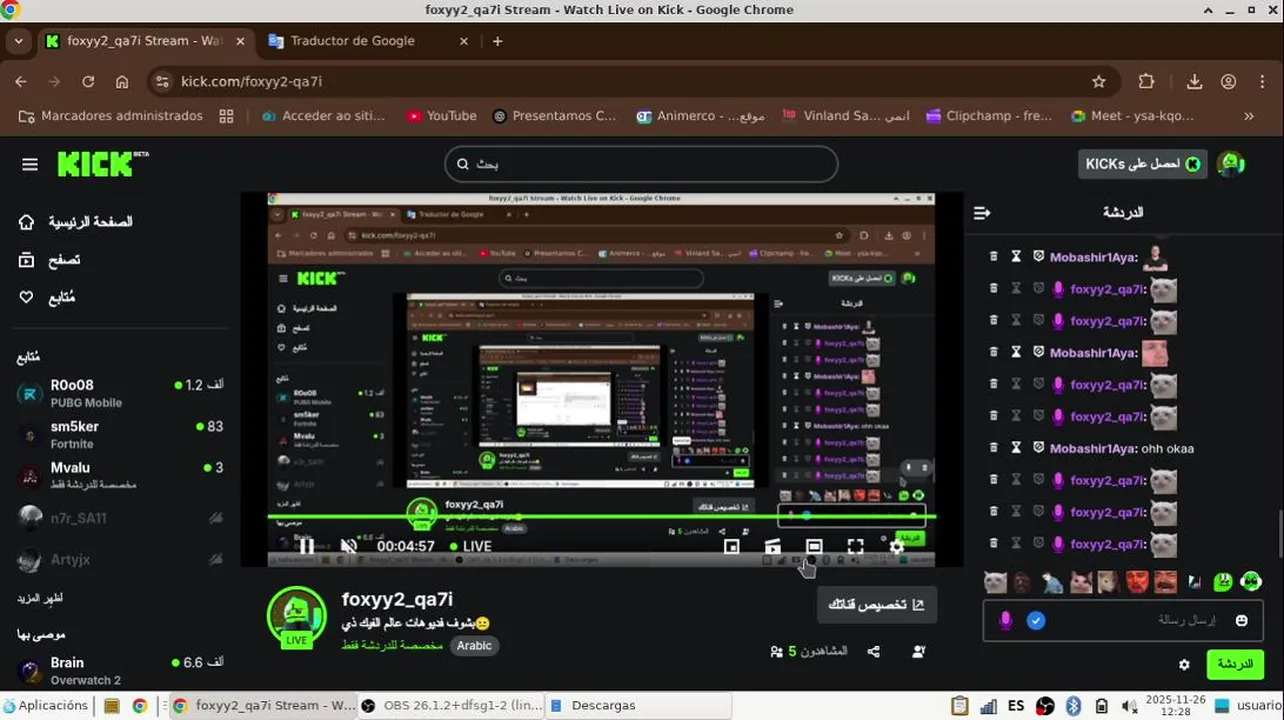The width and height of the screenshot is (1284, 720).
Task: Insert the first cat emote from quick bar
Action: click(995, 582)
